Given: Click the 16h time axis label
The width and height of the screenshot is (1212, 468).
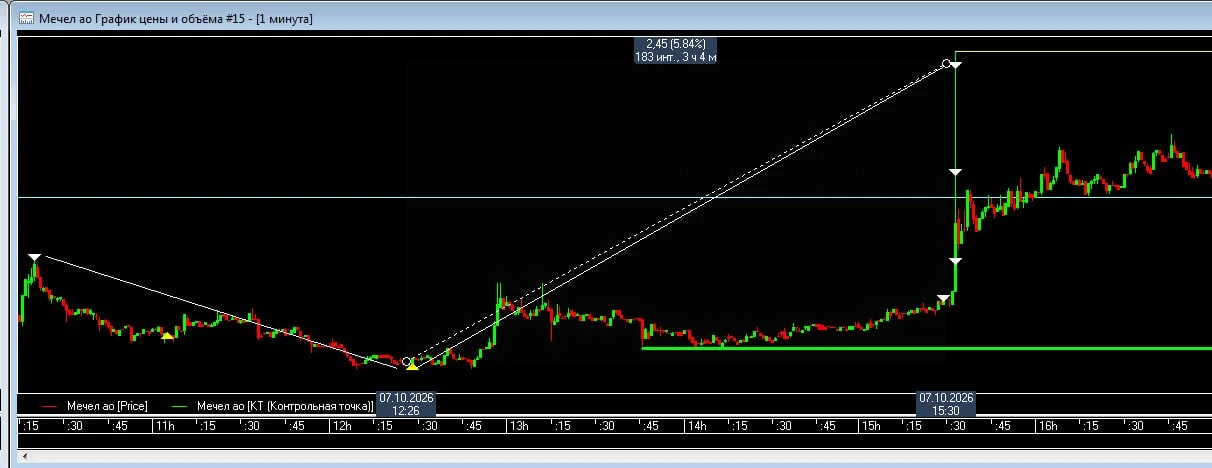Looking at the screenshot, I should [x=1047, y=426].
